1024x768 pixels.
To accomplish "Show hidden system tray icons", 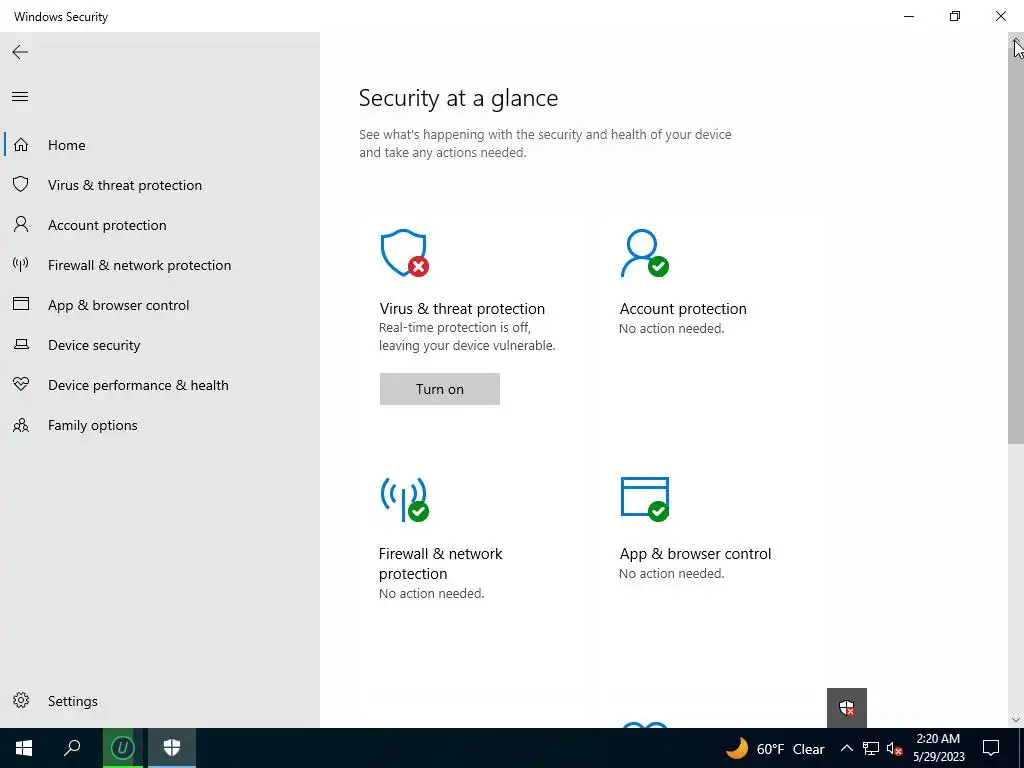I will point(846,748).
